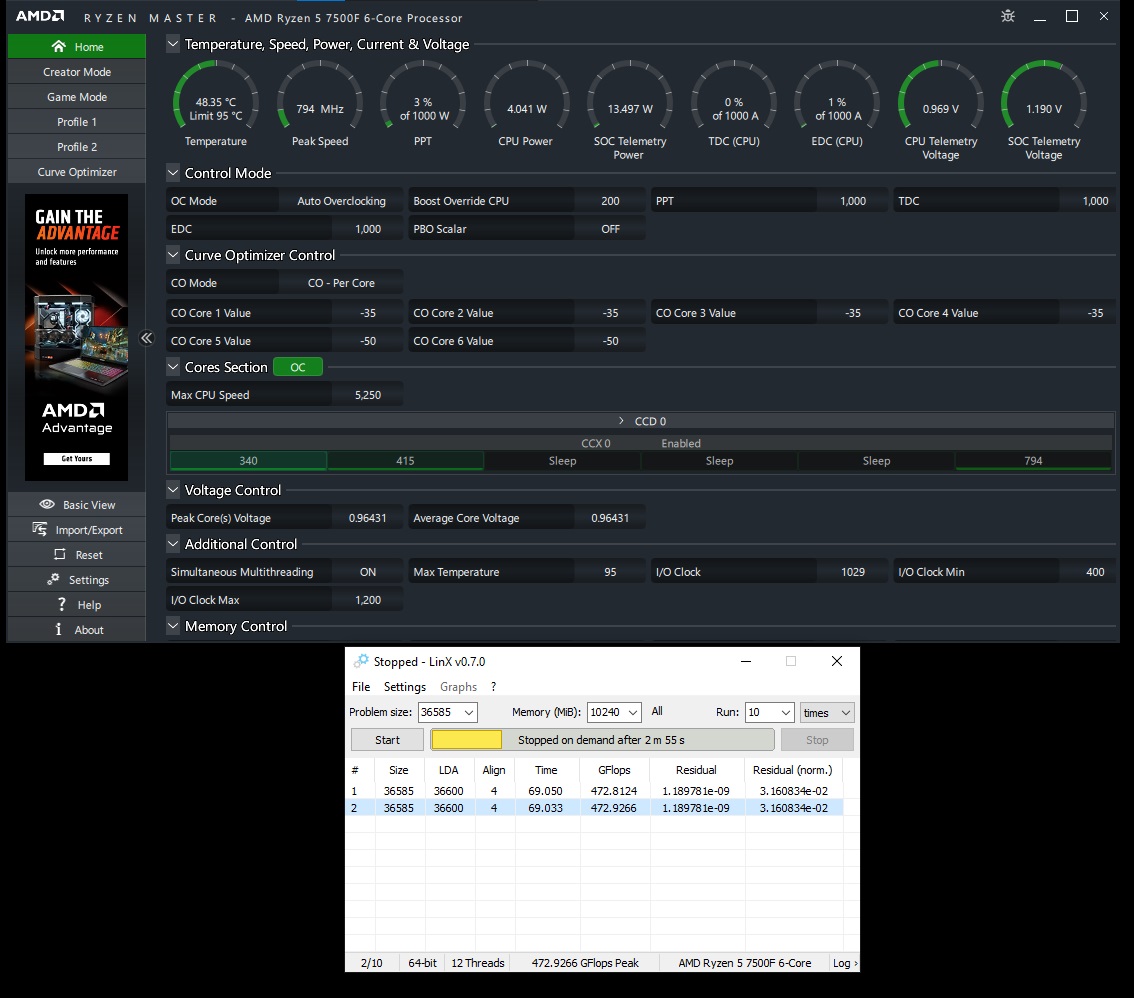
Task: Click the Basic View eye icon
Action: tap(47, 504)
